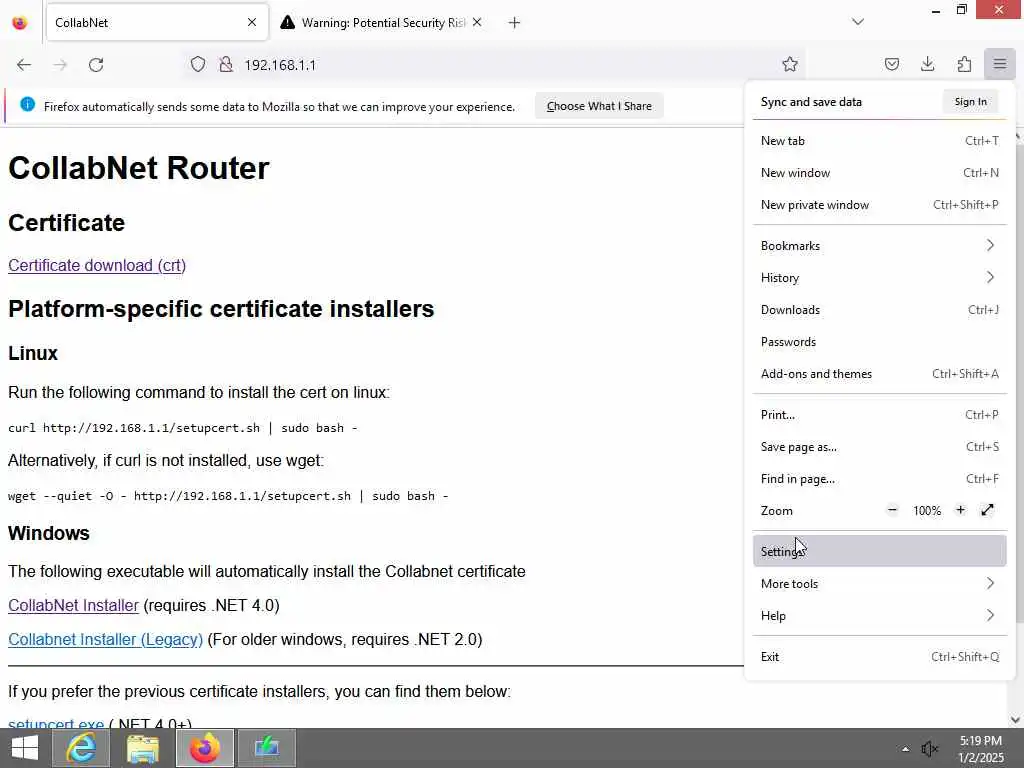Expand the More tools submenu

tap(880, 583)
